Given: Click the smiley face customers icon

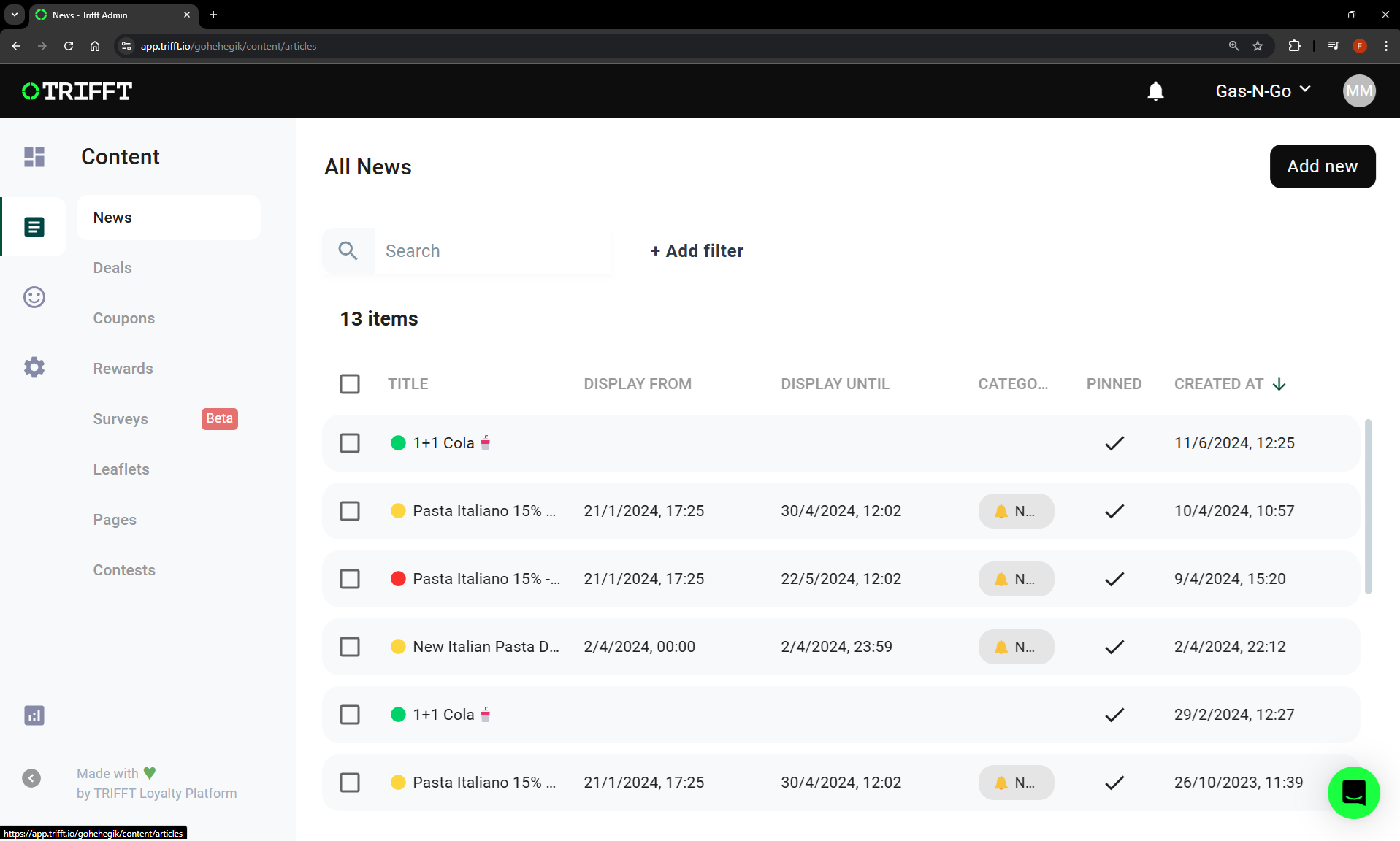Looking at the screenshot, I should [34, 297].
